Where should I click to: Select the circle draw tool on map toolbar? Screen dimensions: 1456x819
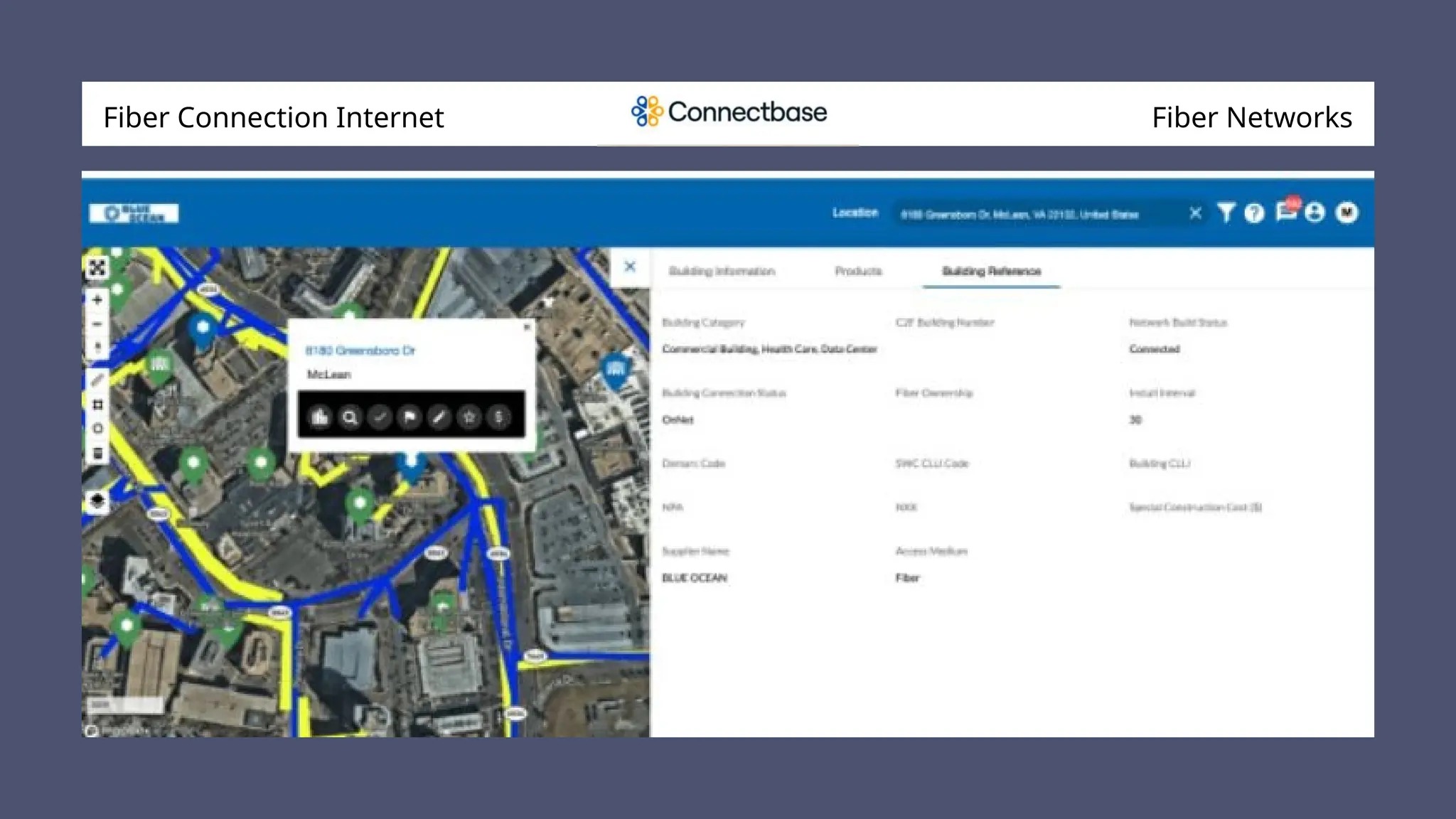pos(97,429)
